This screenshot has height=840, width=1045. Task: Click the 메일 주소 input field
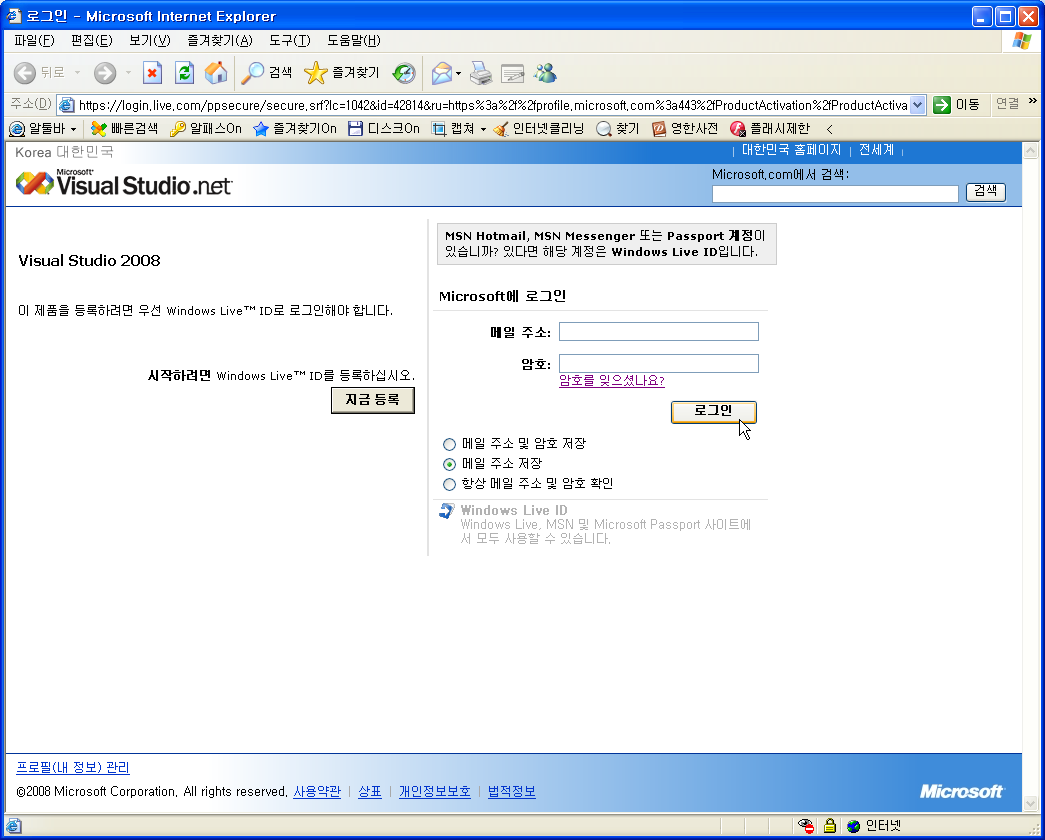pos(658,331)
